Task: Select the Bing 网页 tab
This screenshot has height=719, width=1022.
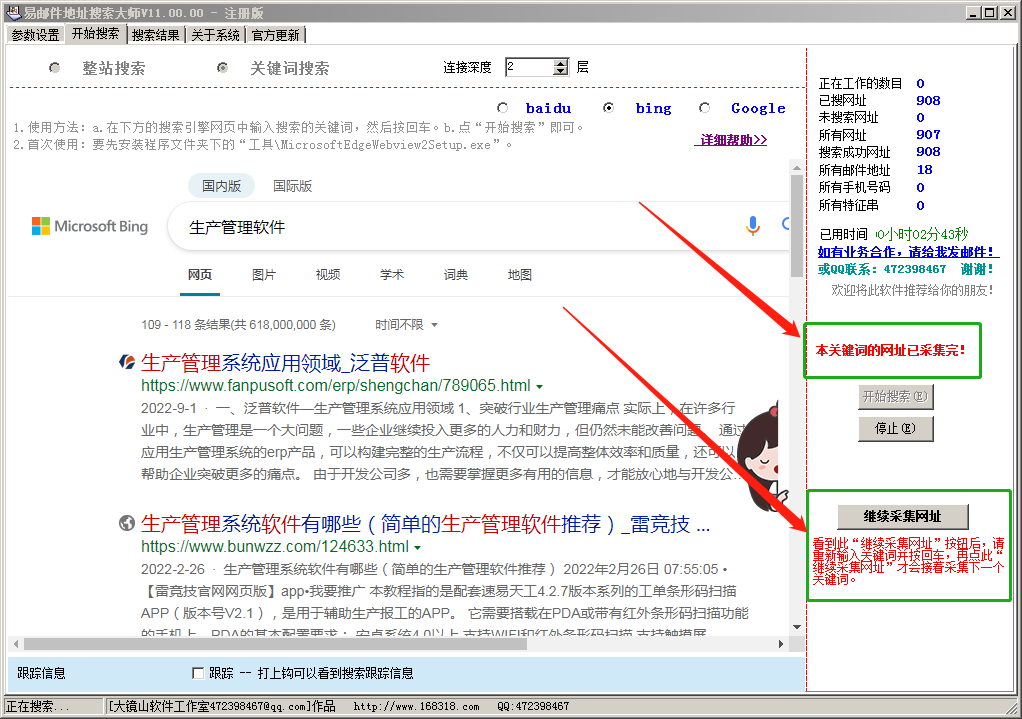Action: pos(199,275)
